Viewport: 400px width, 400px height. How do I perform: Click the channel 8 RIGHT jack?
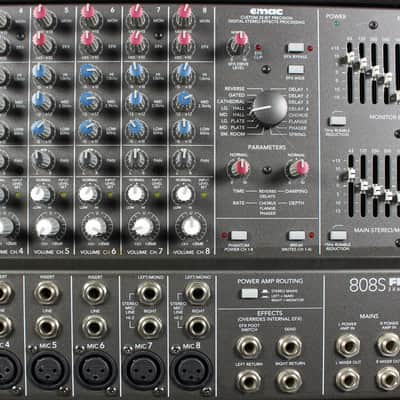click(198, 327)
